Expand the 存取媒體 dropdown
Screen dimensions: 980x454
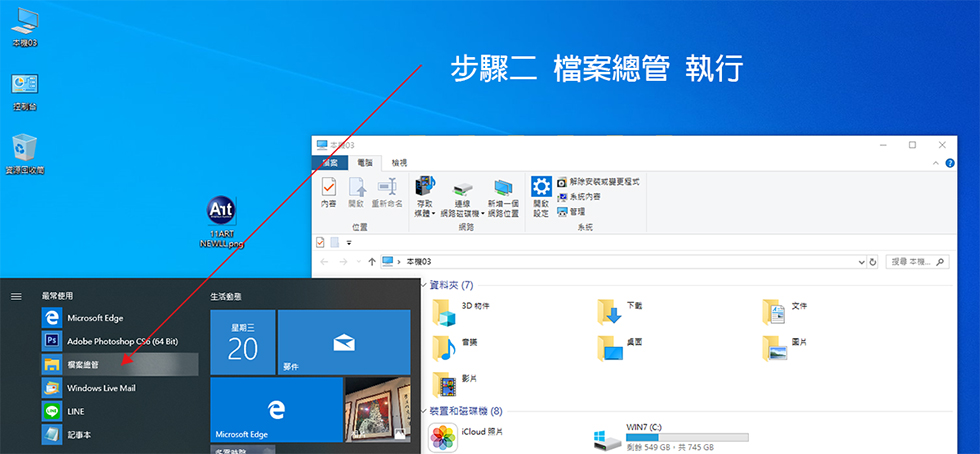click(426, 213)
